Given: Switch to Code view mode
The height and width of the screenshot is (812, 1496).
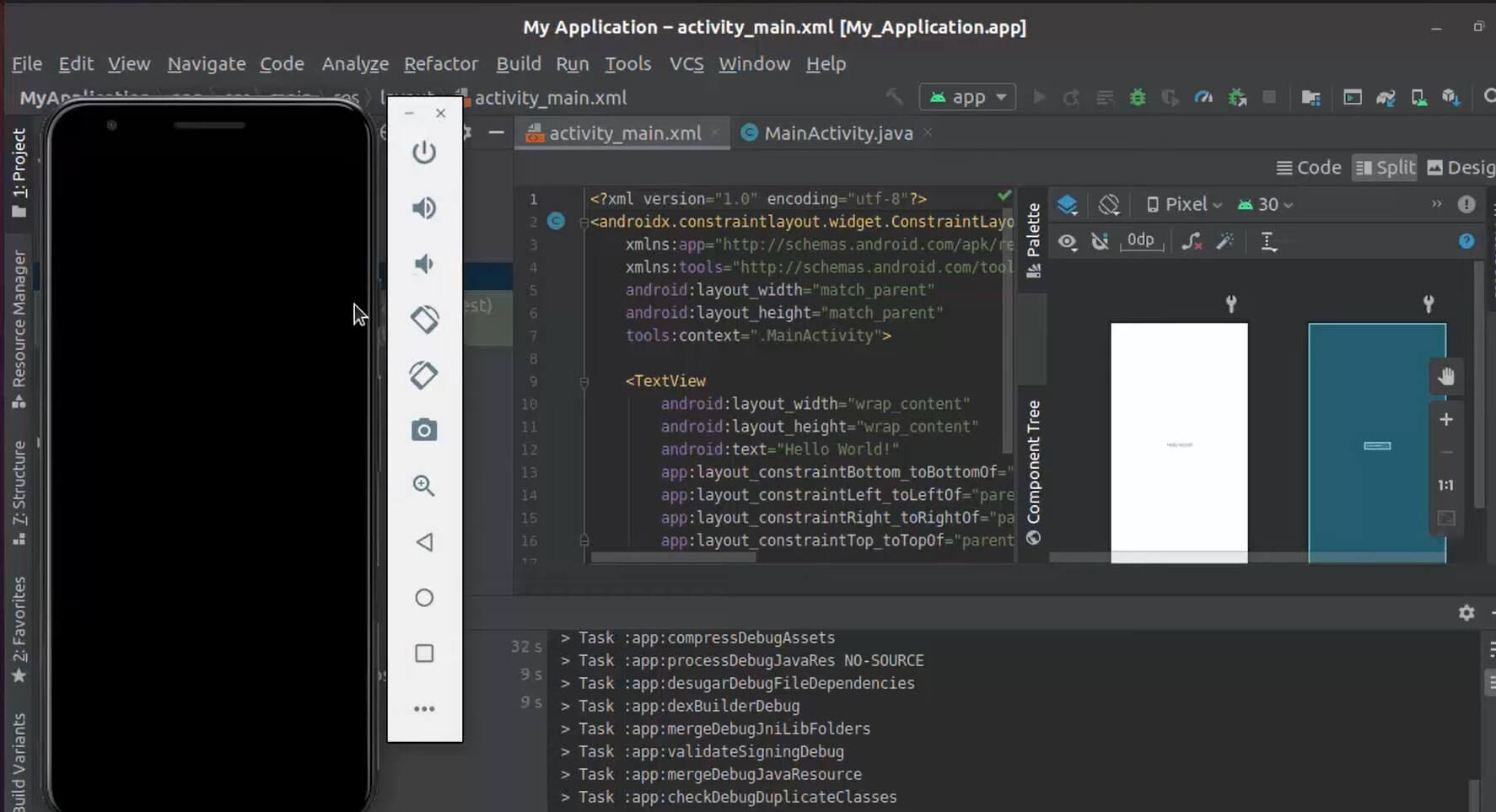Looking at the screenshot, I should click(x=1309, y=168).
